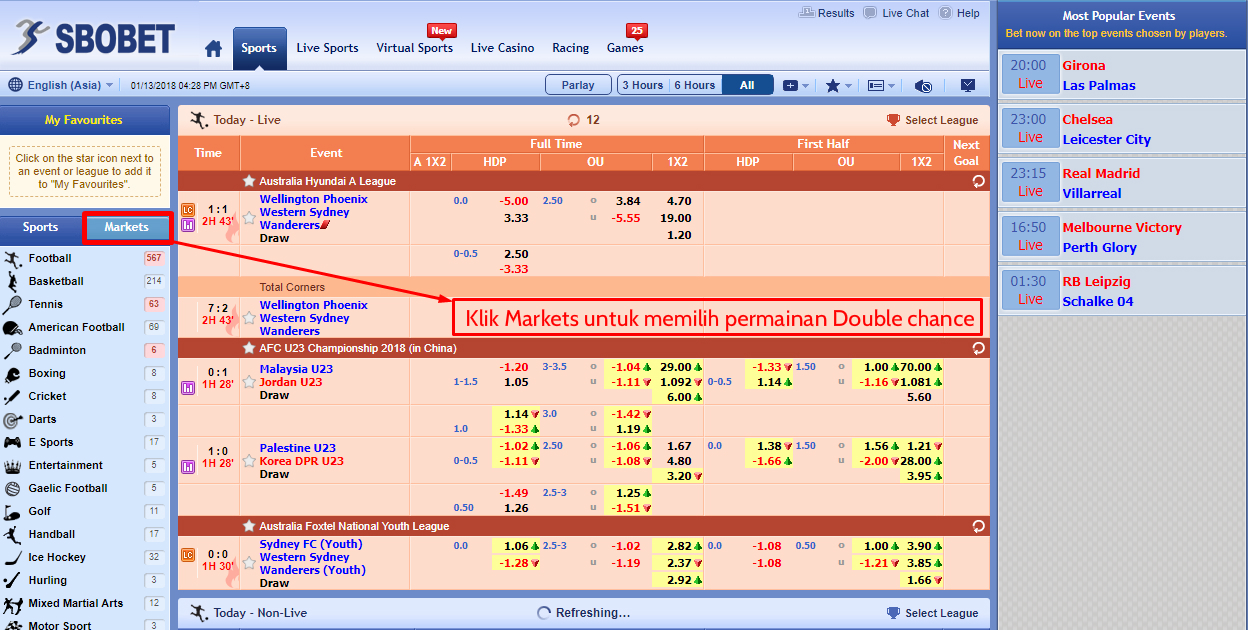
Task: Open Live Sports tab
Action: coord(327,48)
